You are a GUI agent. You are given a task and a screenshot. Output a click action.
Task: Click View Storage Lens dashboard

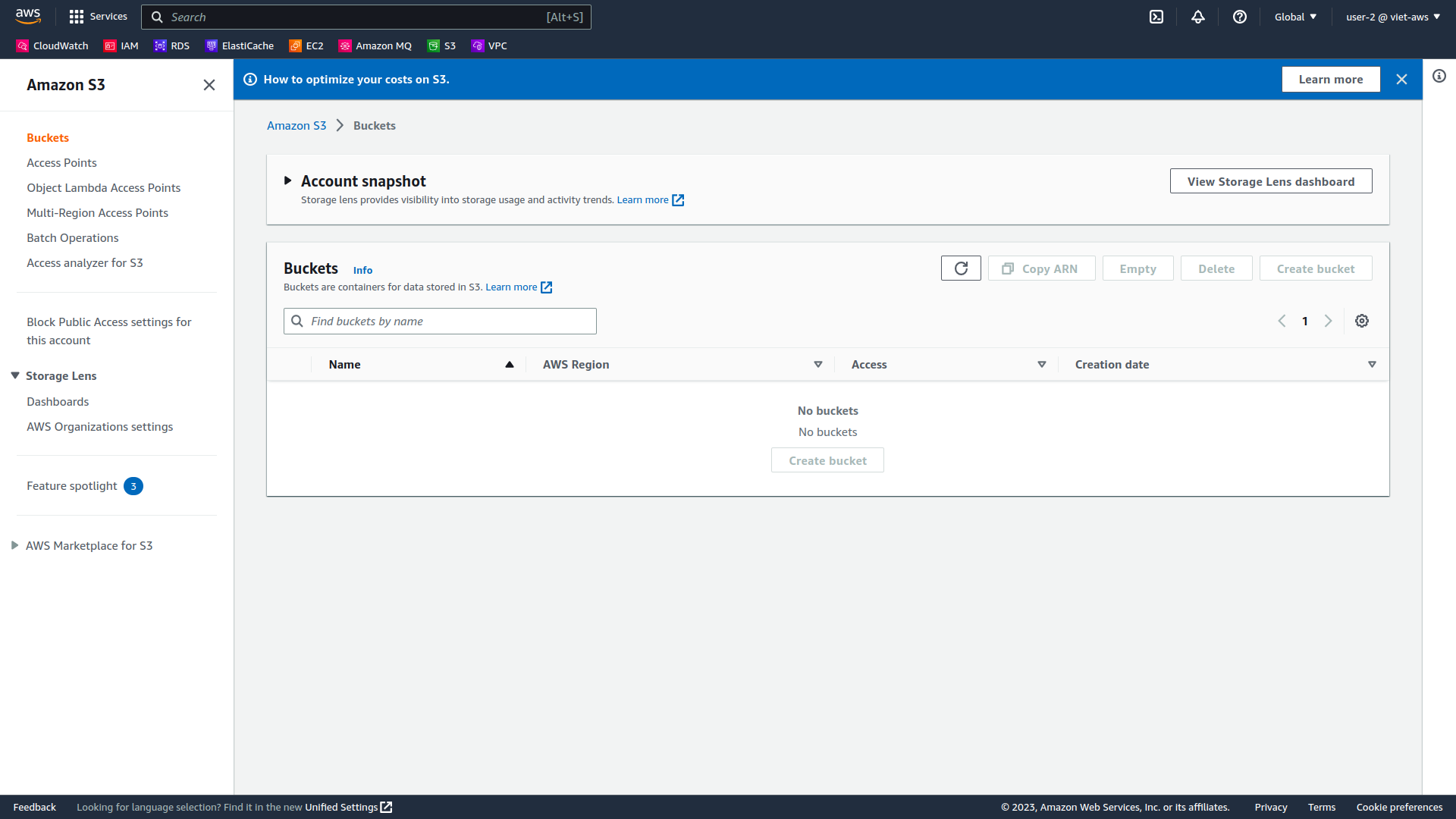tap(1271, 181)
